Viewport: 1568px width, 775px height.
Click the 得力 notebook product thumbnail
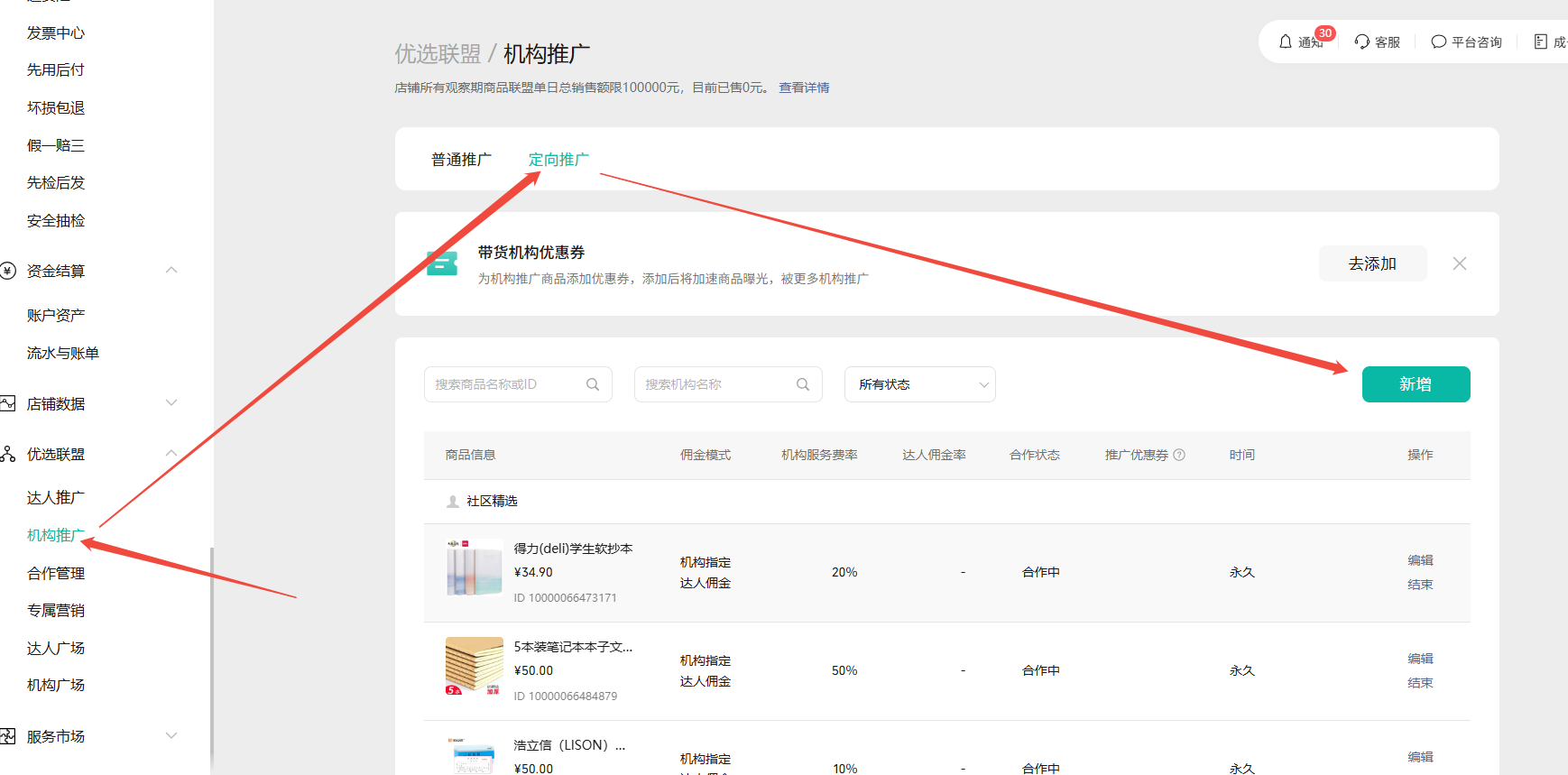coord(475,568)
